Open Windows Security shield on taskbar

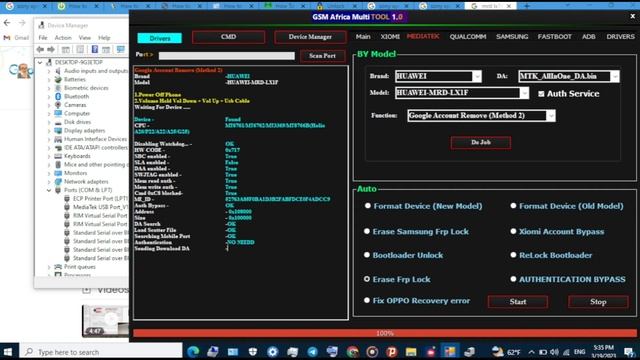[253, 351]
